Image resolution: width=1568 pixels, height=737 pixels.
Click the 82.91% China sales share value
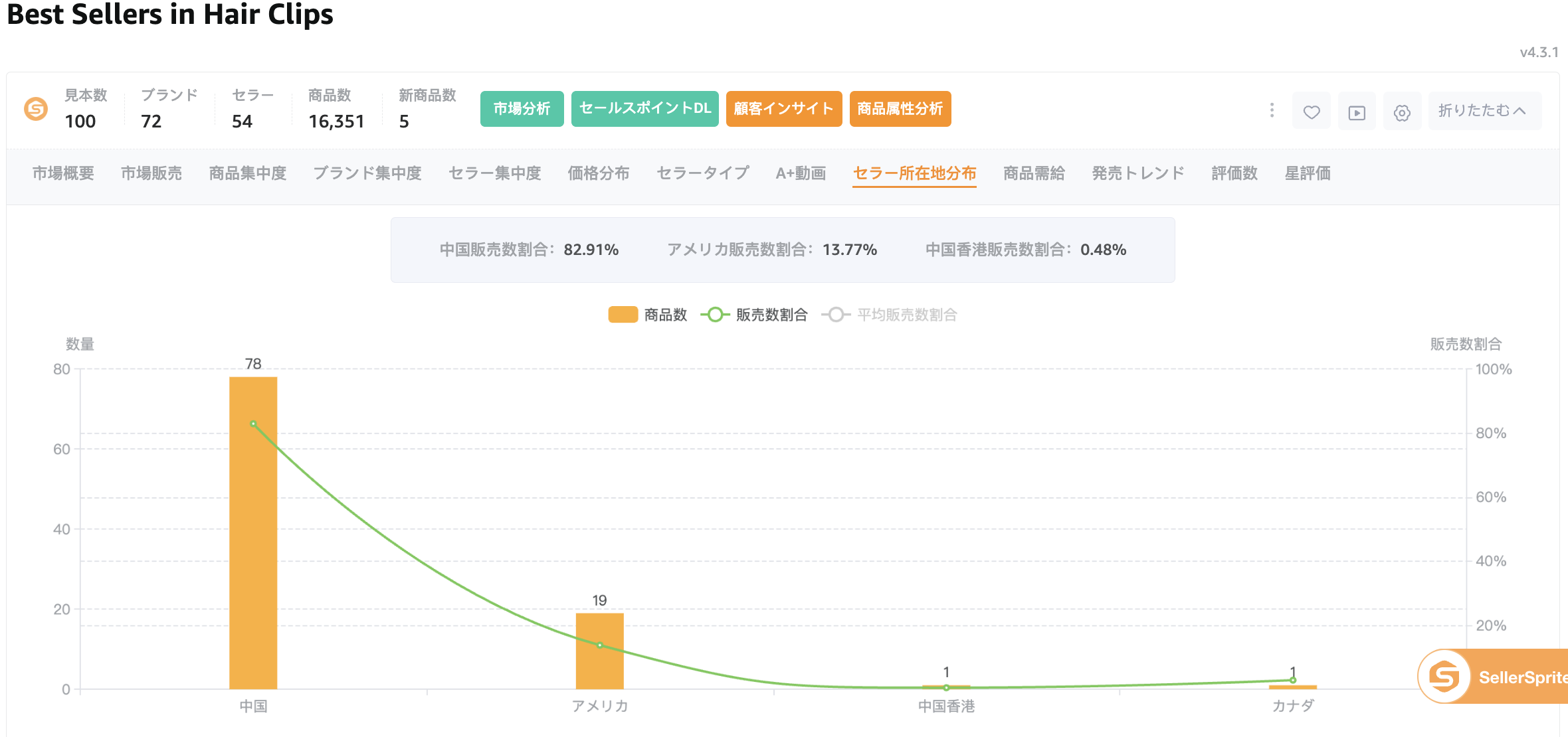click(591, 250)
